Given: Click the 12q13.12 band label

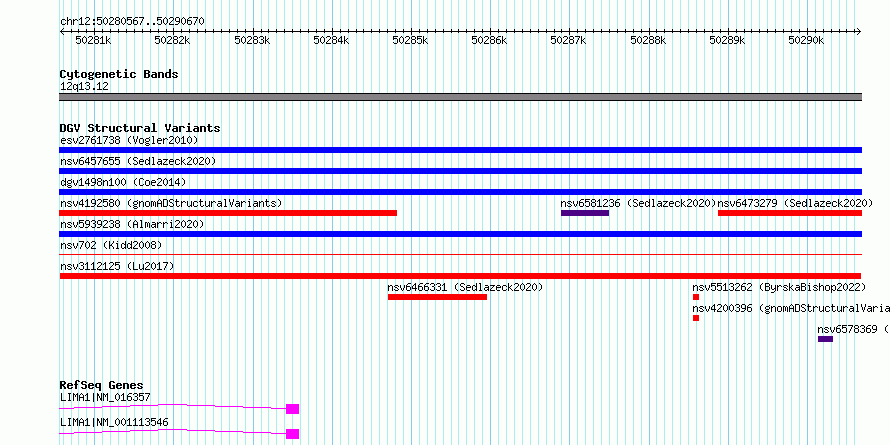Looking at the screenshot, I should [84, 87].
